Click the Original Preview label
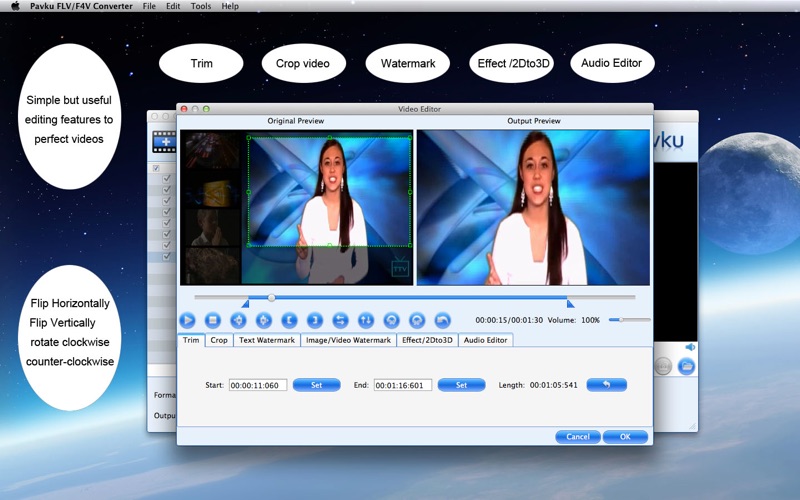The image size is (800, 500). click(x=295, y=121)
